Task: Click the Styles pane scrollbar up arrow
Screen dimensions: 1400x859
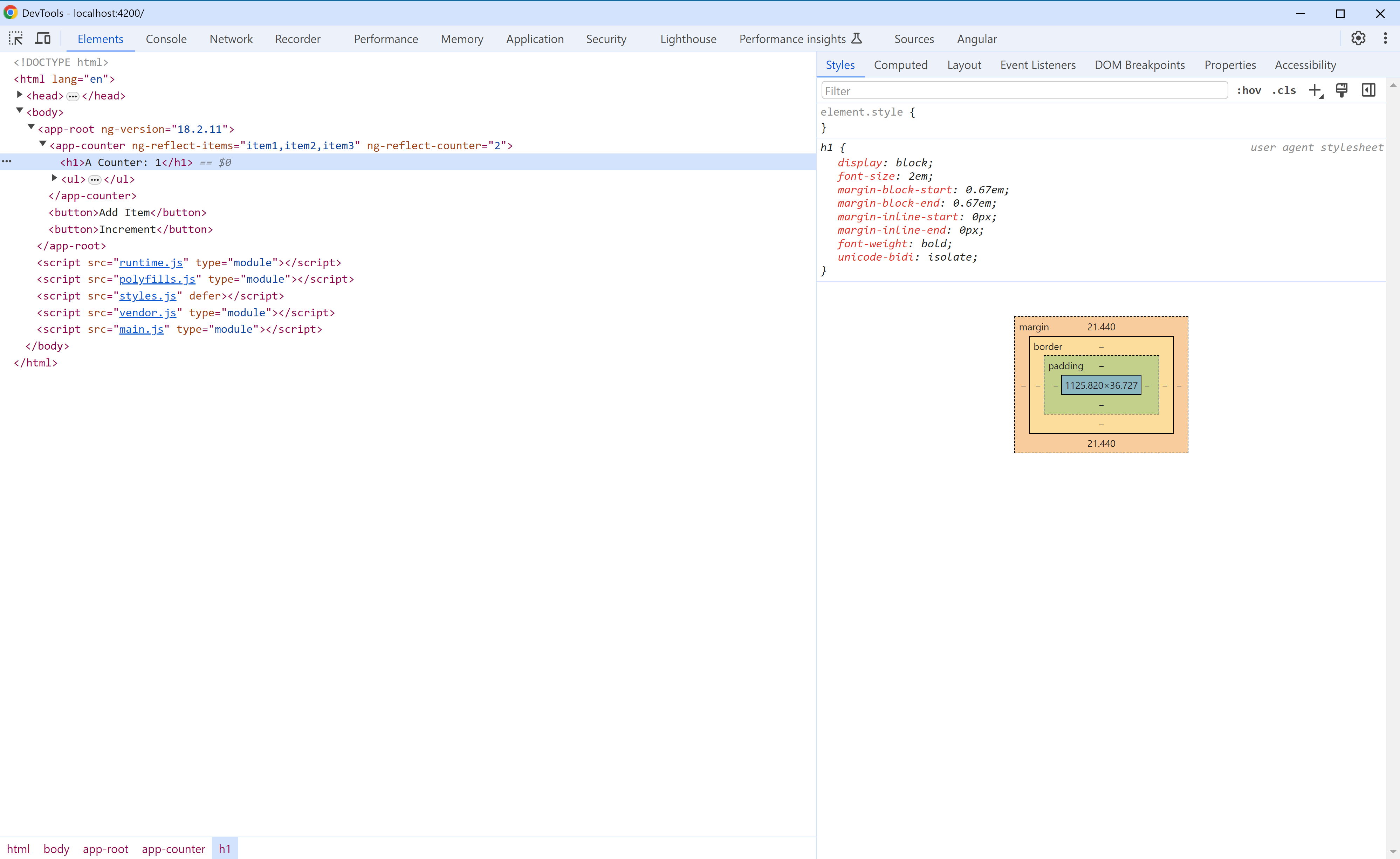Action: (1393, 85)
